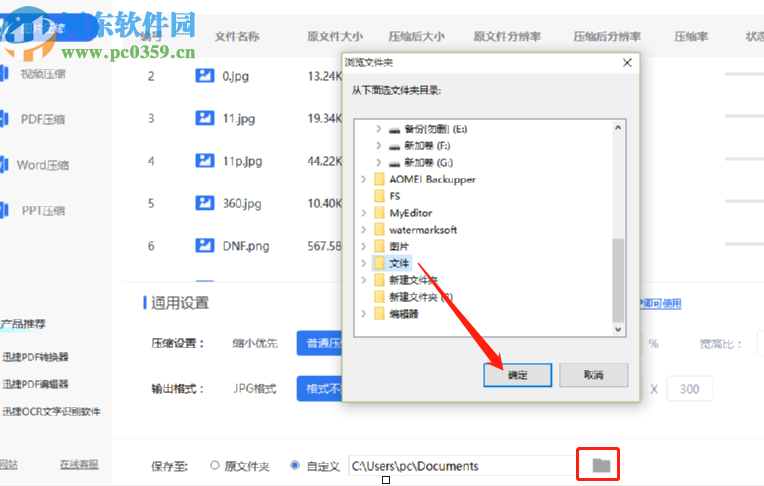Click the FS folder icon

[380, 196]
